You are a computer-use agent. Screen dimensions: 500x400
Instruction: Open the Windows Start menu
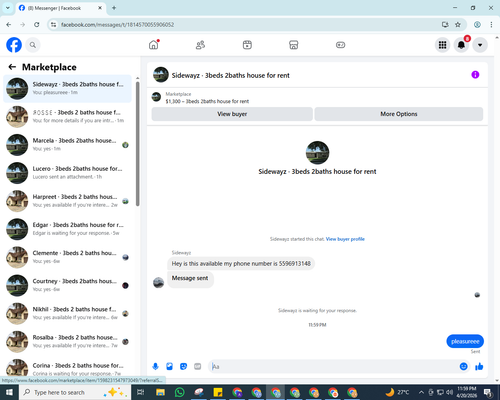[9, 392]
